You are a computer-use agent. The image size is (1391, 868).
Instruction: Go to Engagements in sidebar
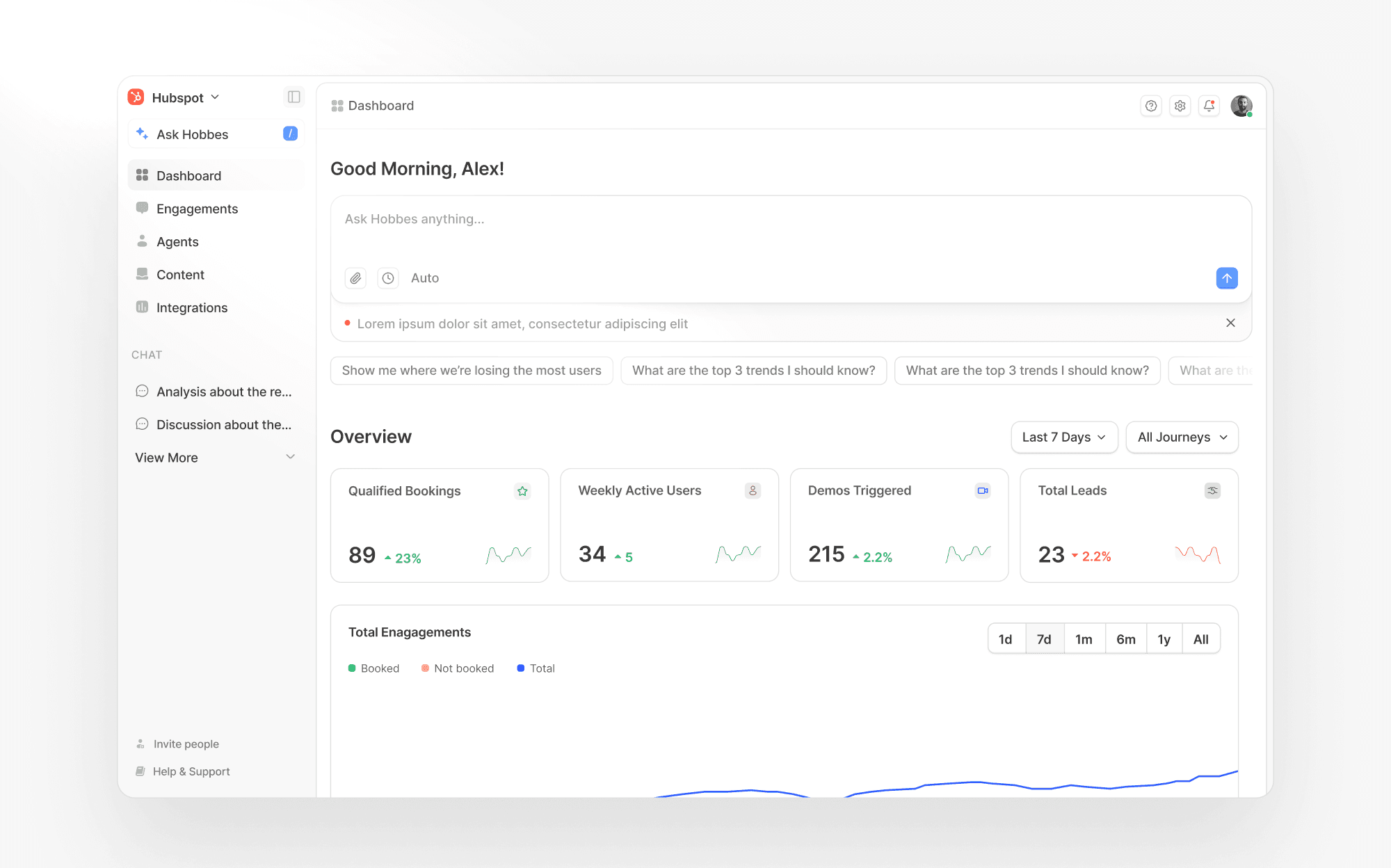[197, 209]
